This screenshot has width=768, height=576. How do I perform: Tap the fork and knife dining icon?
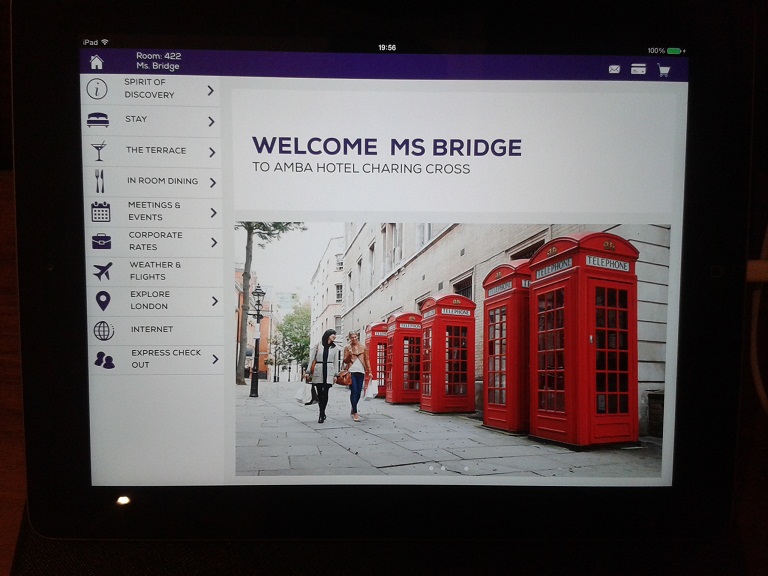[x=99, y=181]
